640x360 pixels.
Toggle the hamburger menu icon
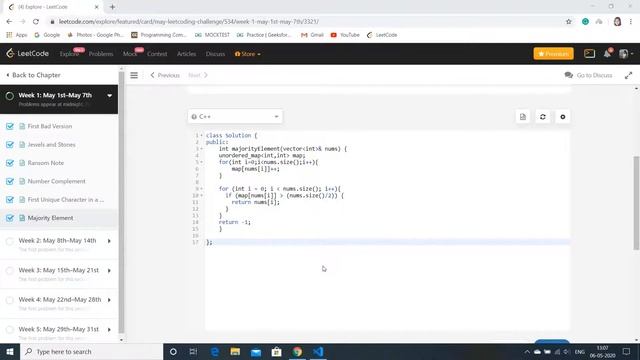tap(134, 75)
